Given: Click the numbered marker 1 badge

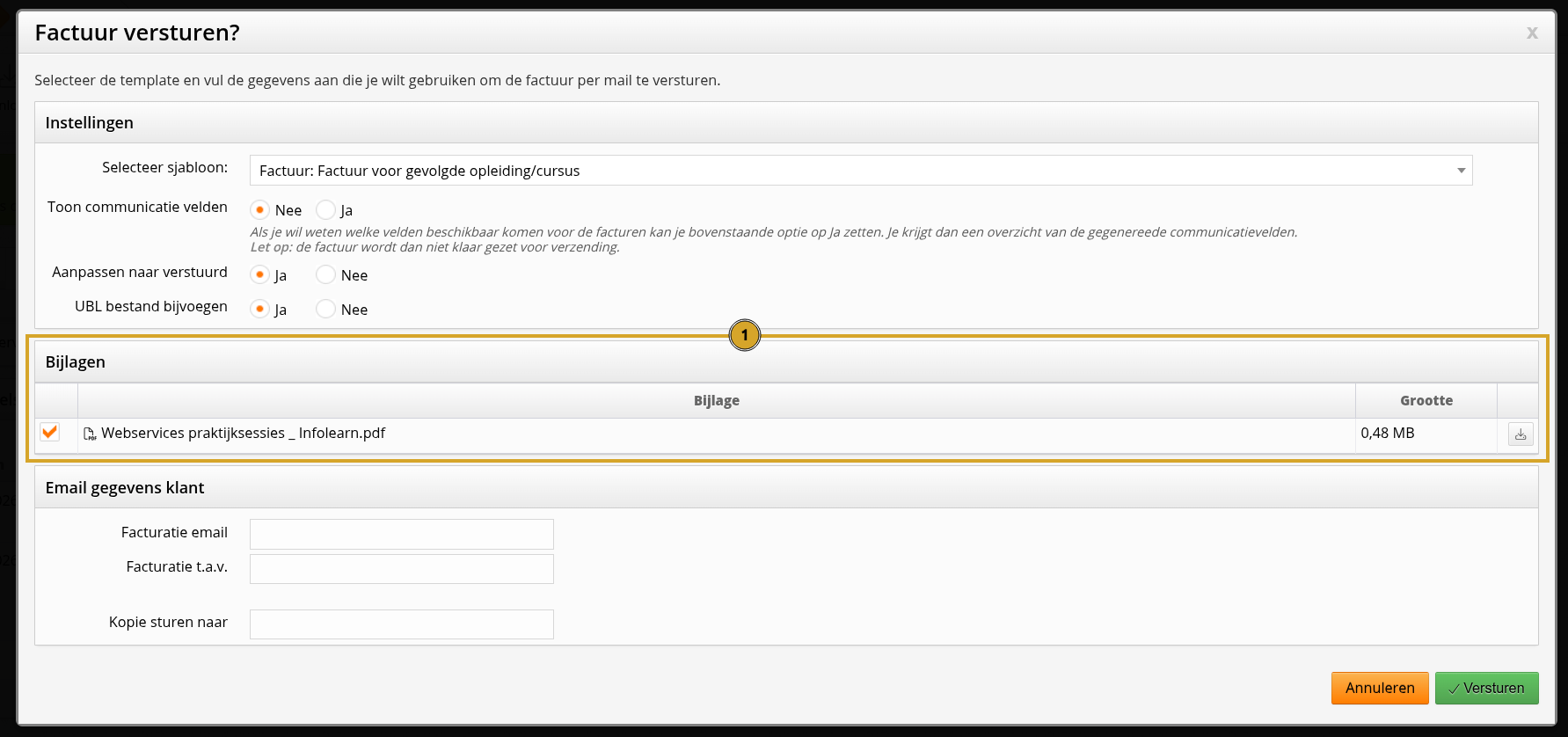Looking at the screenshot, I should point(745,335).
